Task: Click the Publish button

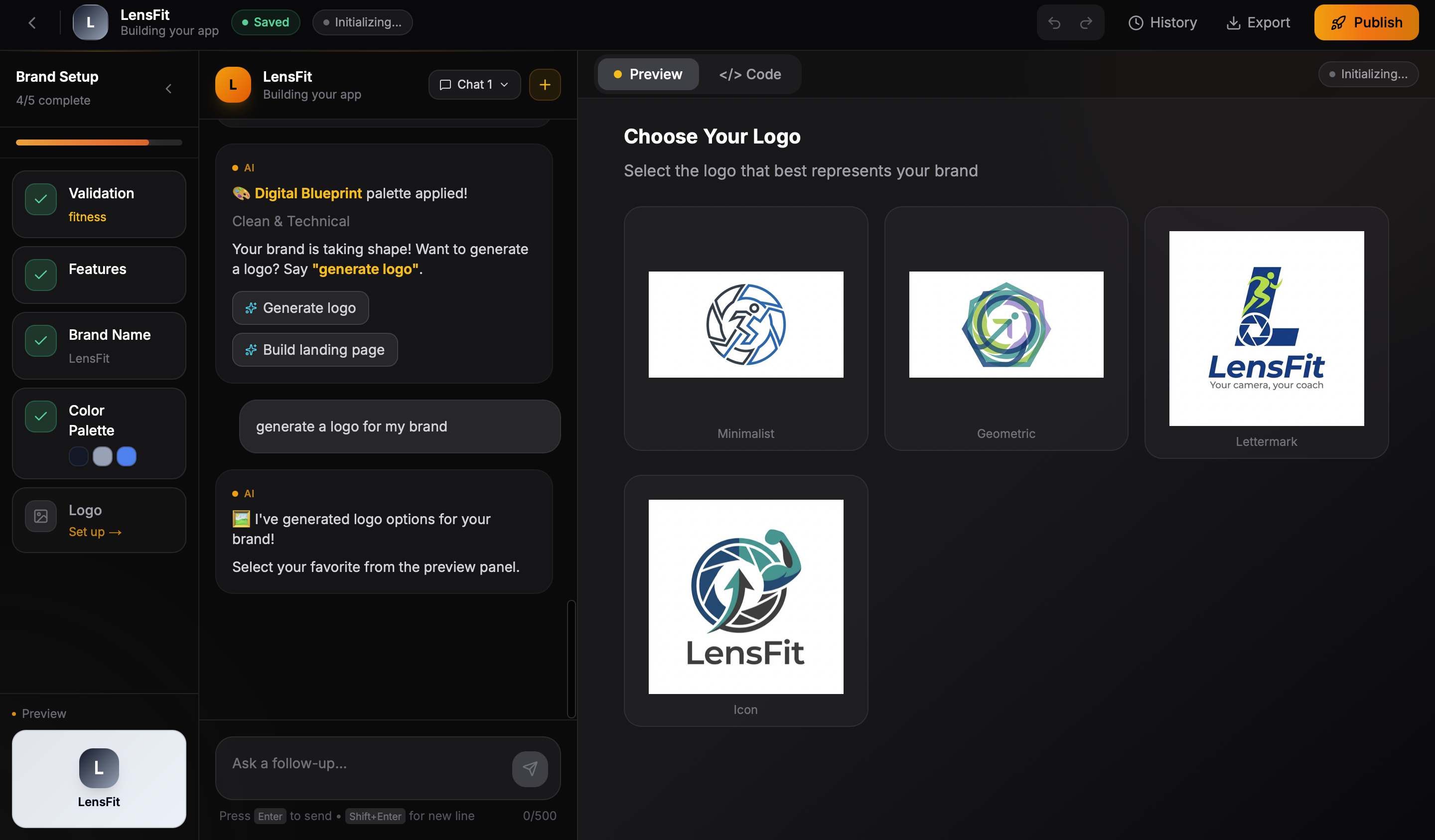Action: point(1366,23)
